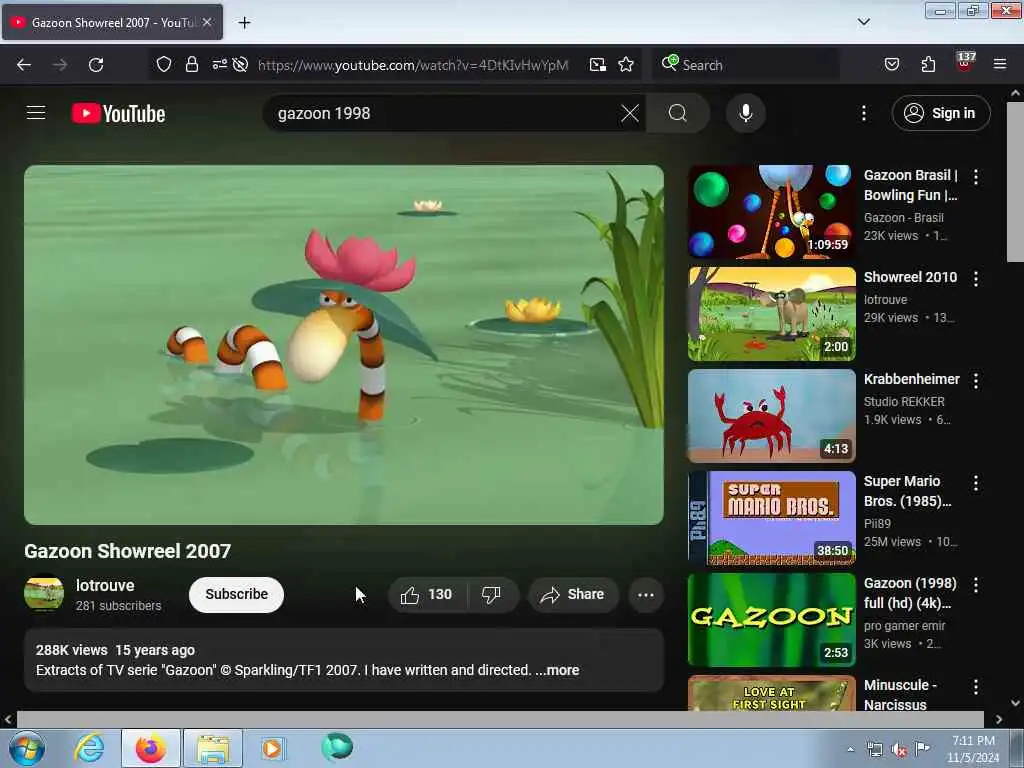
Task: Open options for Super Mario Bros. video
Action: point(976,483)
